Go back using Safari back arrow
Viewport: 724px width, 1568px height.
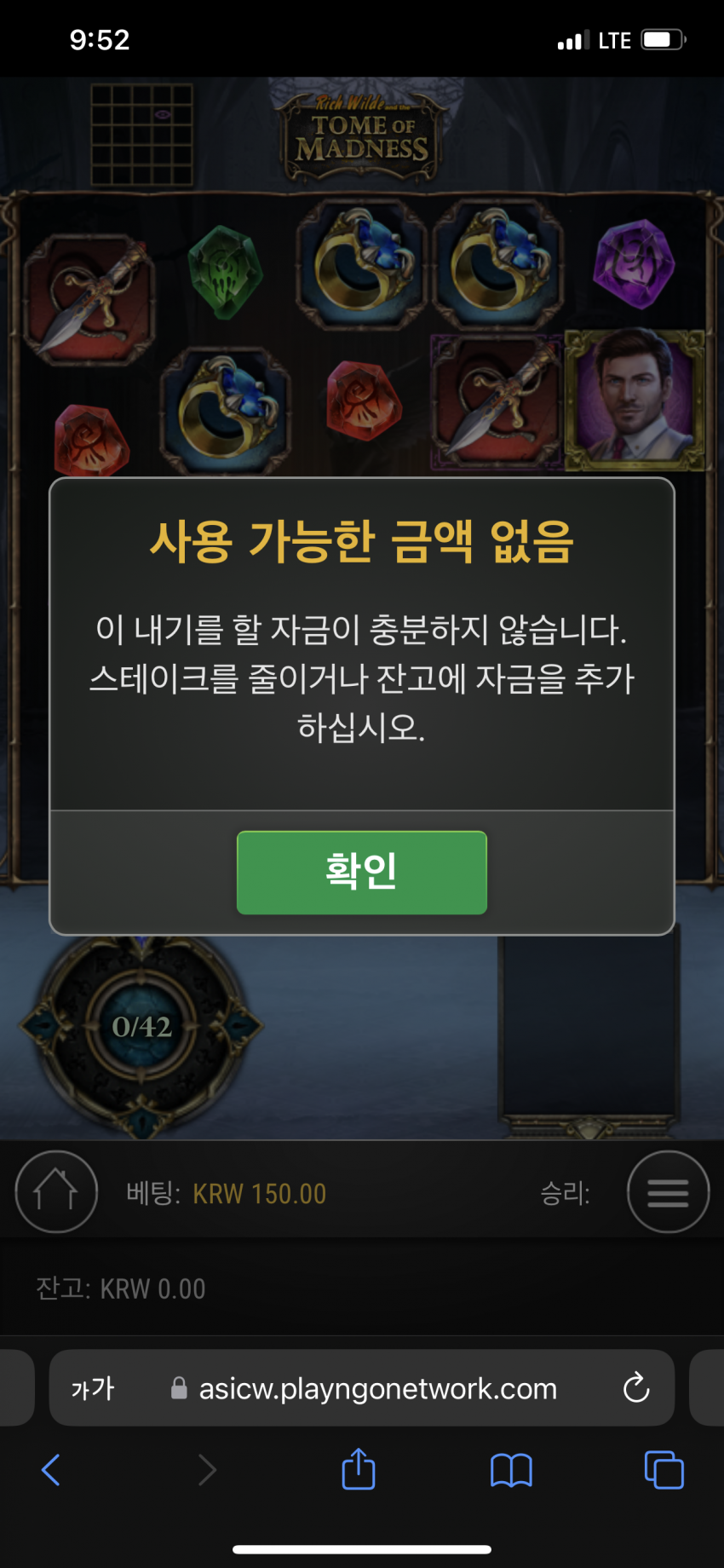point(51,1470)
